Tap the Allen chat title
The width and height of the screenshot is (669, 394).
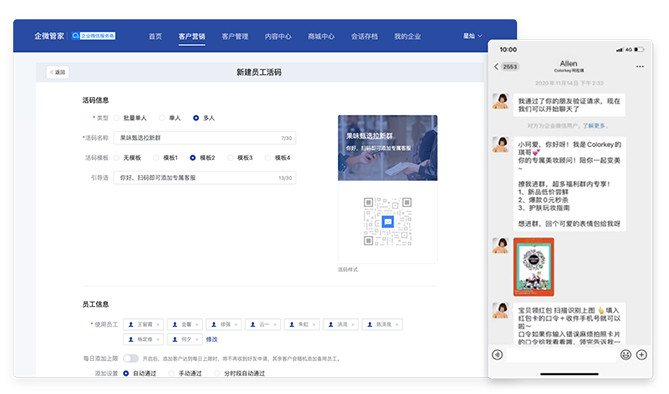(568, 64)
